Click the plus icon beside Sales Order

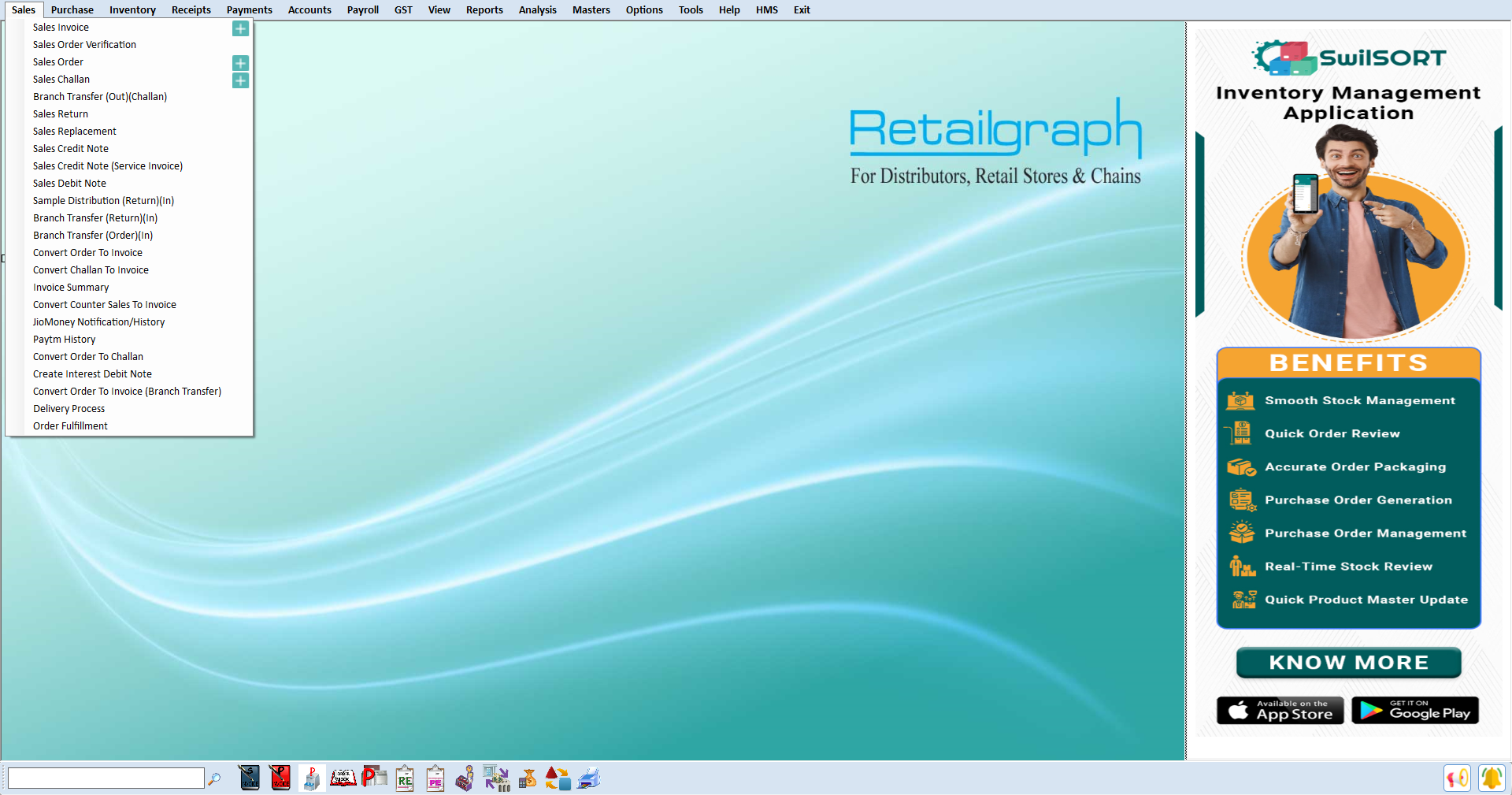tap(241, 63)
